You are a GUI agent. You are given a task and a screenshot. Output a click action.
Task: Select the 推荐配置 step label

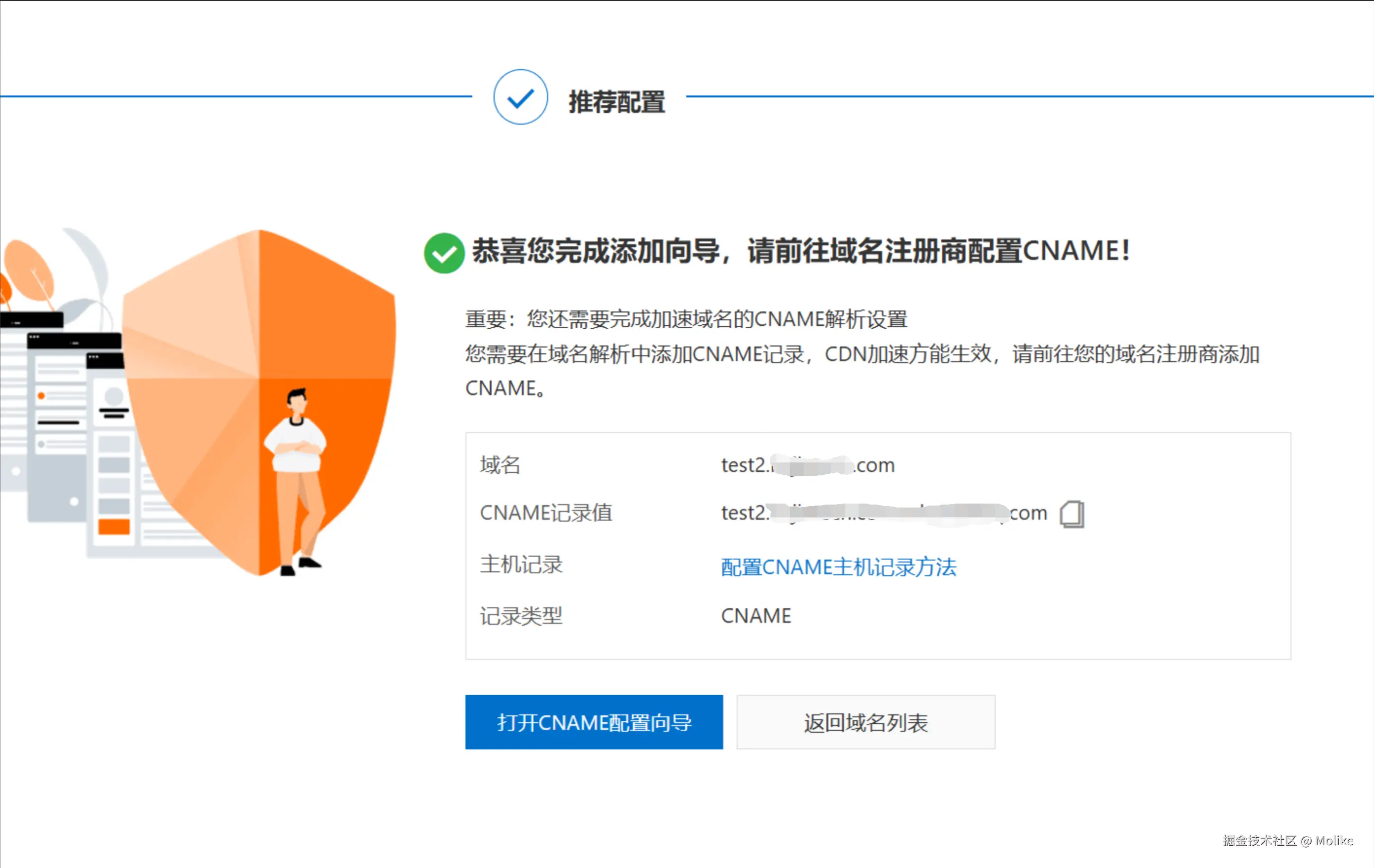[x=617, y=102]
